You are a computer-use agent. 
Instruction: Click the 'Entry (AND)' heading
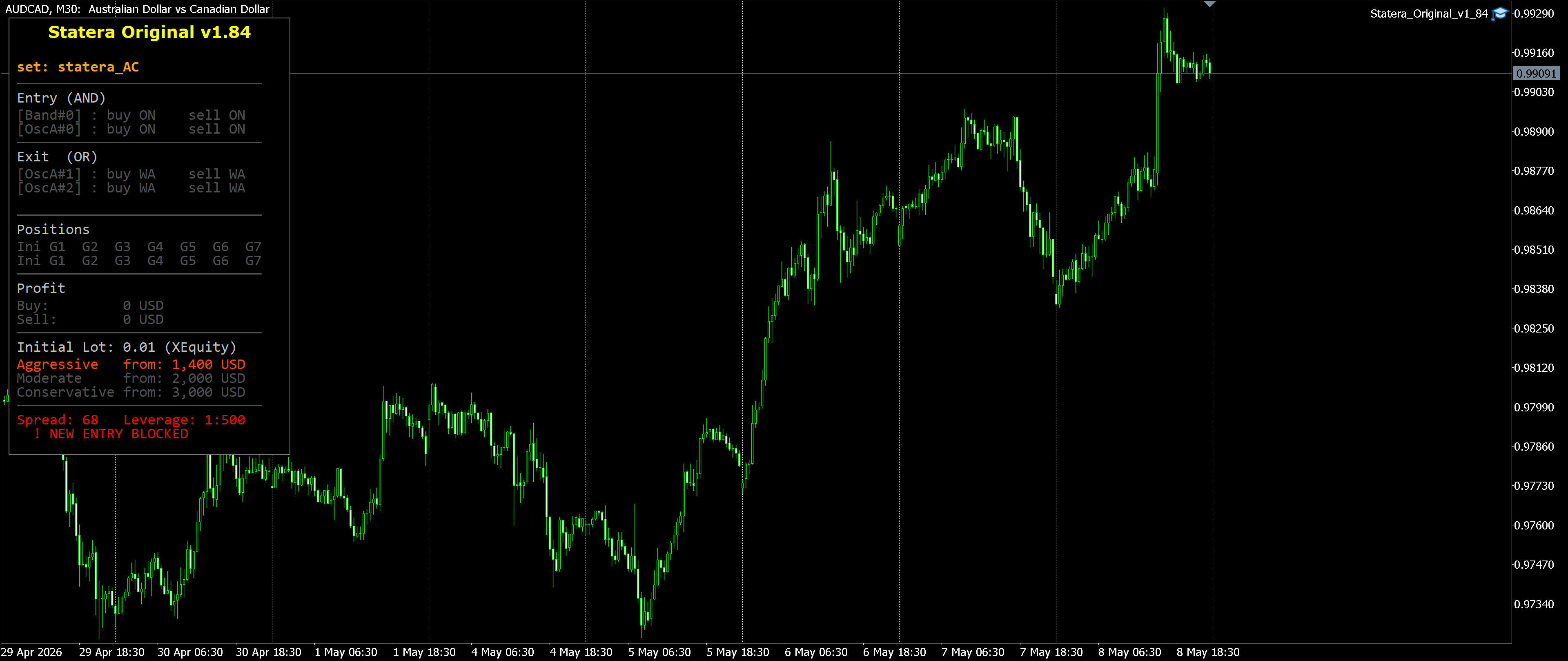(61, 98)
